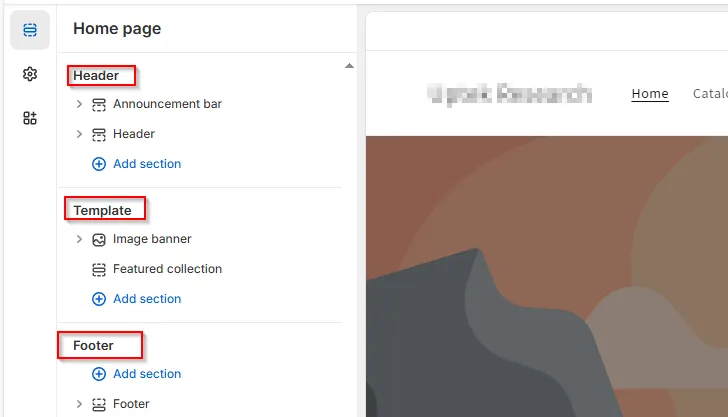Expand the Image banner section
The width and height of the screenshot is (728, 417).
click(x=79, y=239)
